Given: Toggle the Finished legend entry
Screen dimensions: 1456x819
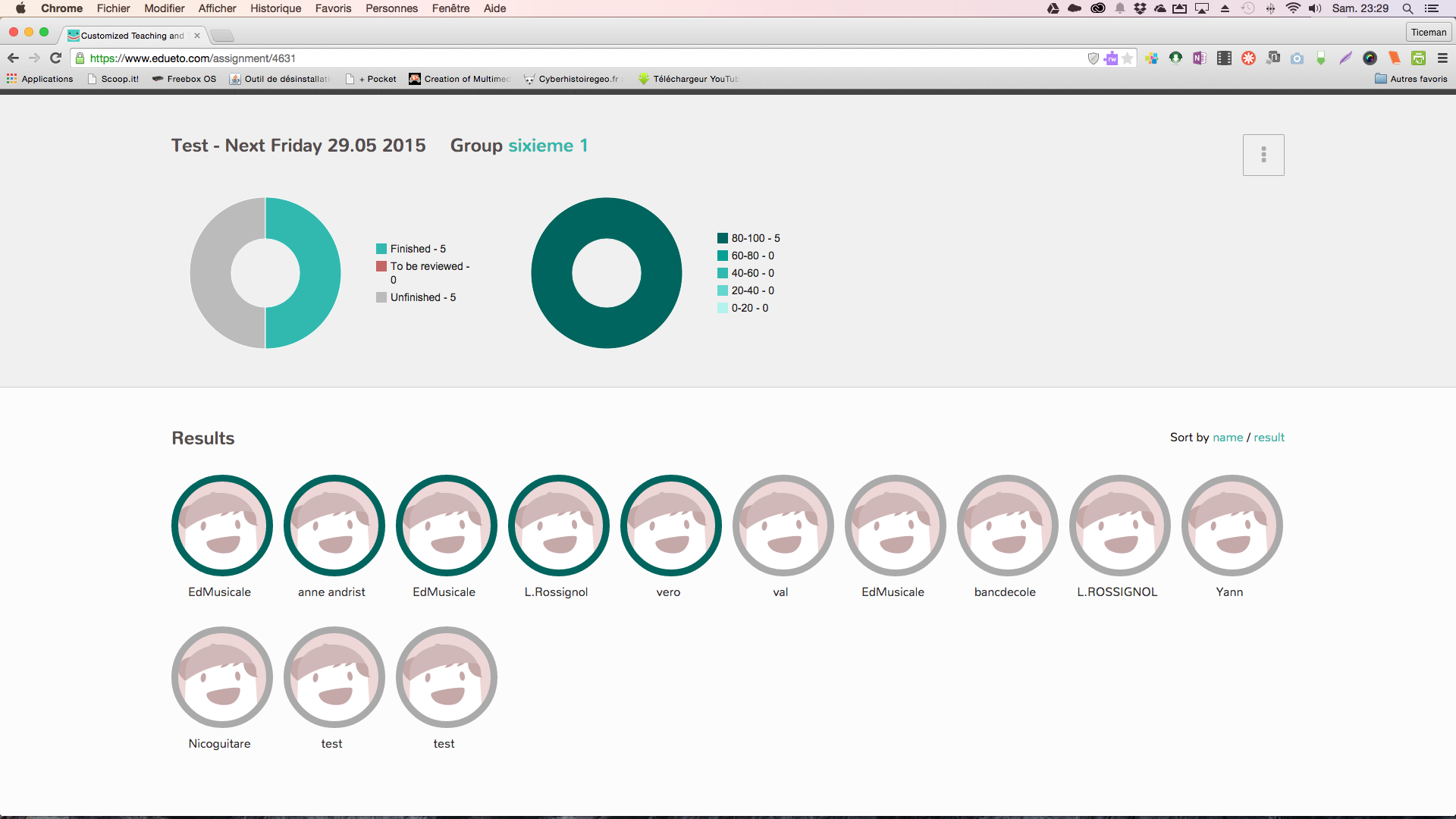Looking at the screenshot, I should coord(417,249).
